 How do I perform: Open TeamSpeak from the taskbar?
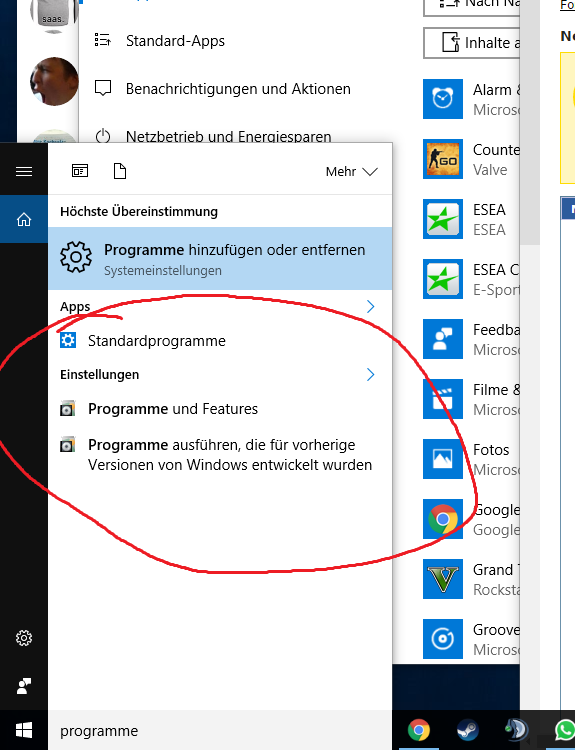click(x=516, y=730)
